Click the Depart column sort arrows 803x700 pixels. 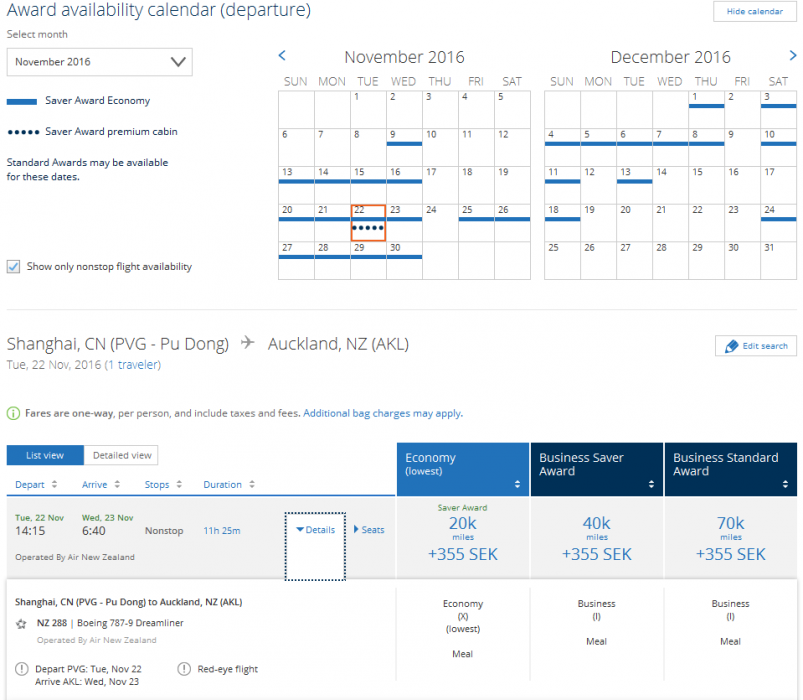pos(54,483)
